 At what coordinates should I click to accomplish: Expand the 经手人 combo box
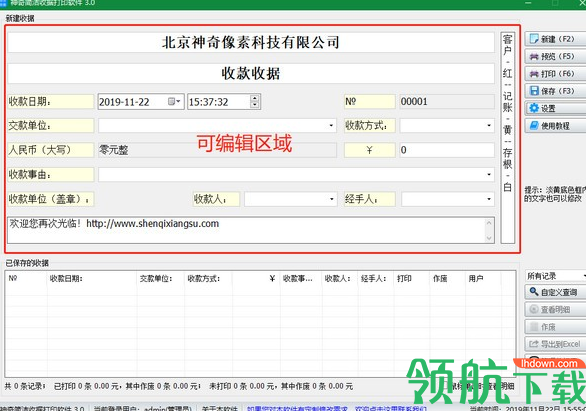click(x=489, y=199)
